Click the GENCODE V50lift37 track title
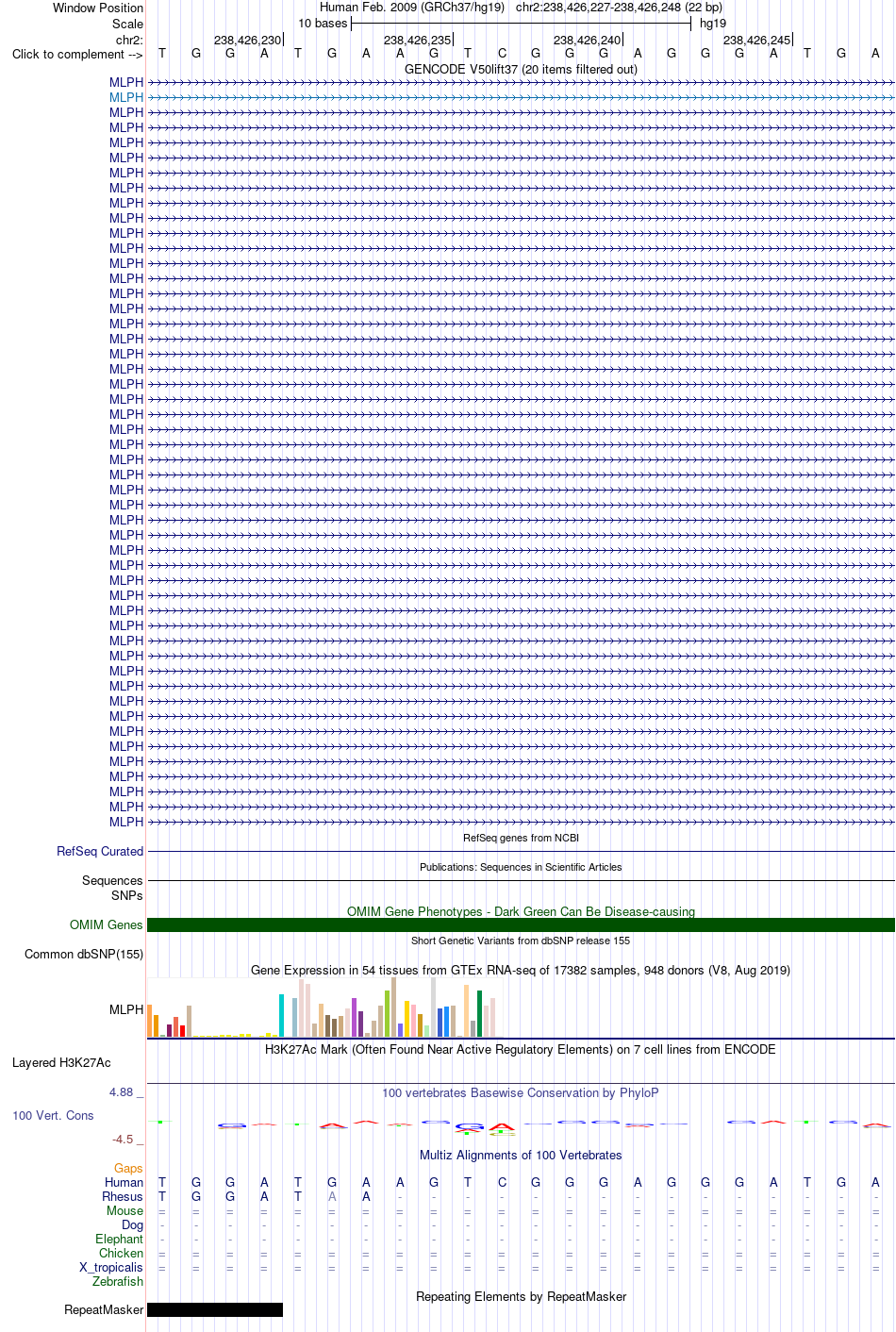Image resolution: width=896 pixels, height=1332 pixels. [x=521, y=69]
